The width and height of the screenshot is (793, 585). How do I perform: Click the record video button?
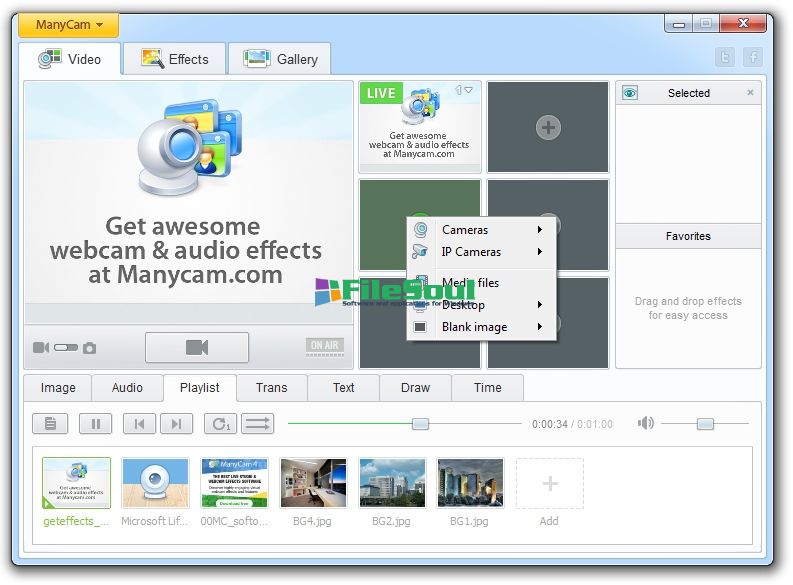pos(197,347)
